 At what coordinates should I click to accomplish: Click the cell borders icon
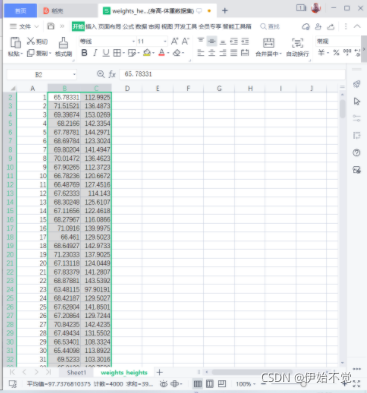tap(117, 53)
